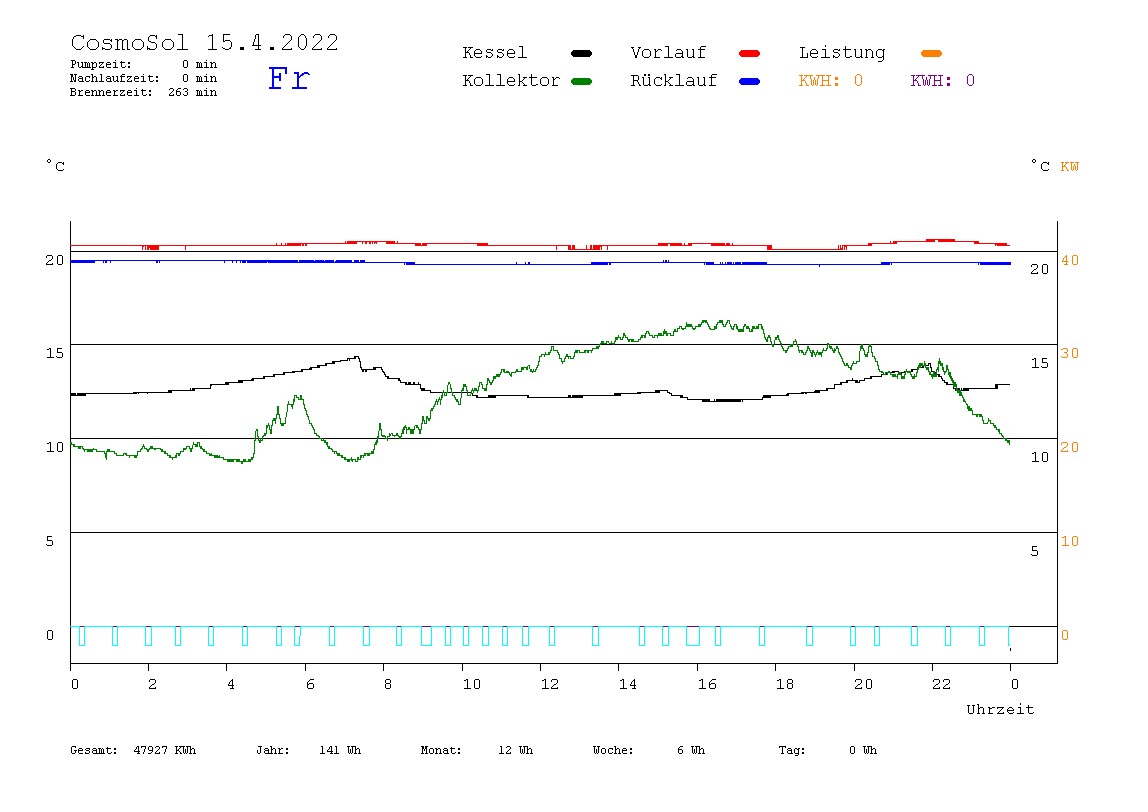Click the Nachlaufzeit 0 min line
Image resolution: width=1148 pixels, height=812 pixels.
point(144,78)
